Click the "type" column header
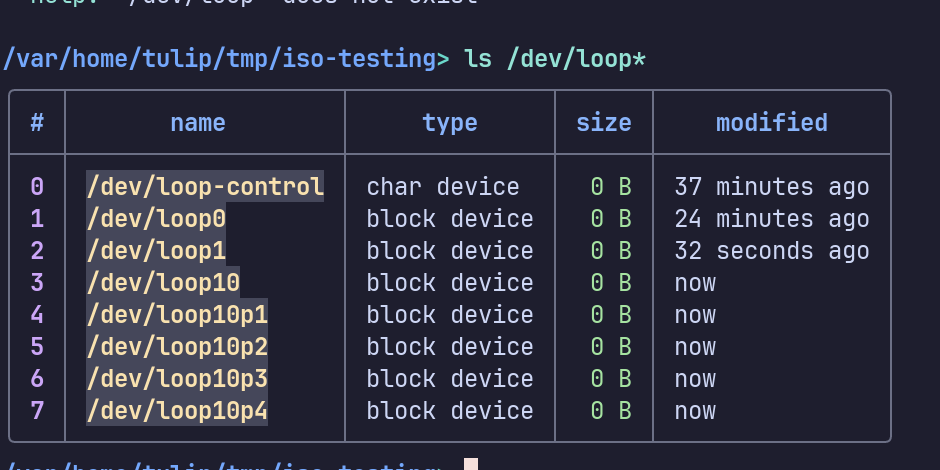This screenshot has height=470, width=940. coord(450,123)
